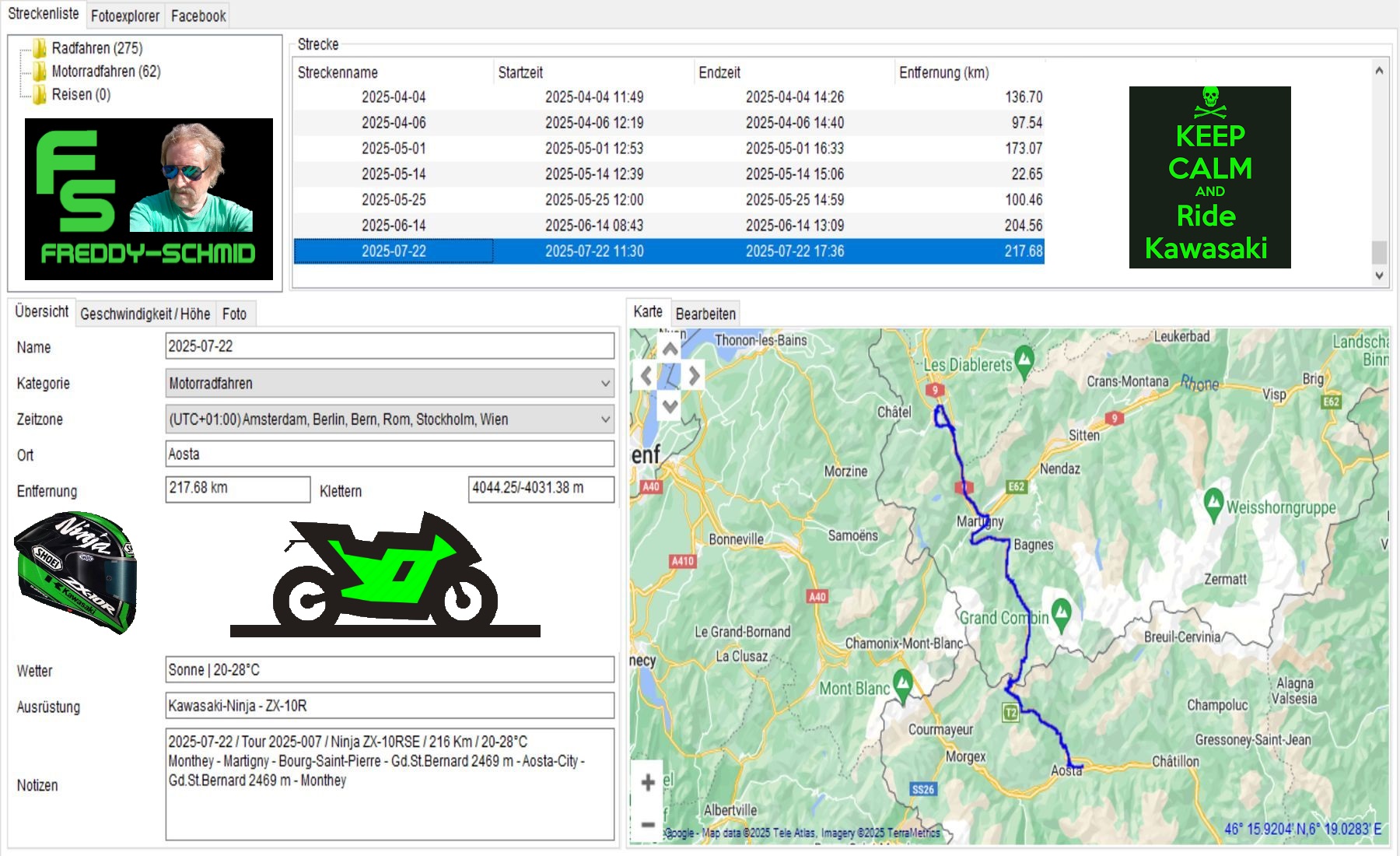Click Entfernung field 217.68 km
Screen dimensions: 1400x856
click(238, 489)
